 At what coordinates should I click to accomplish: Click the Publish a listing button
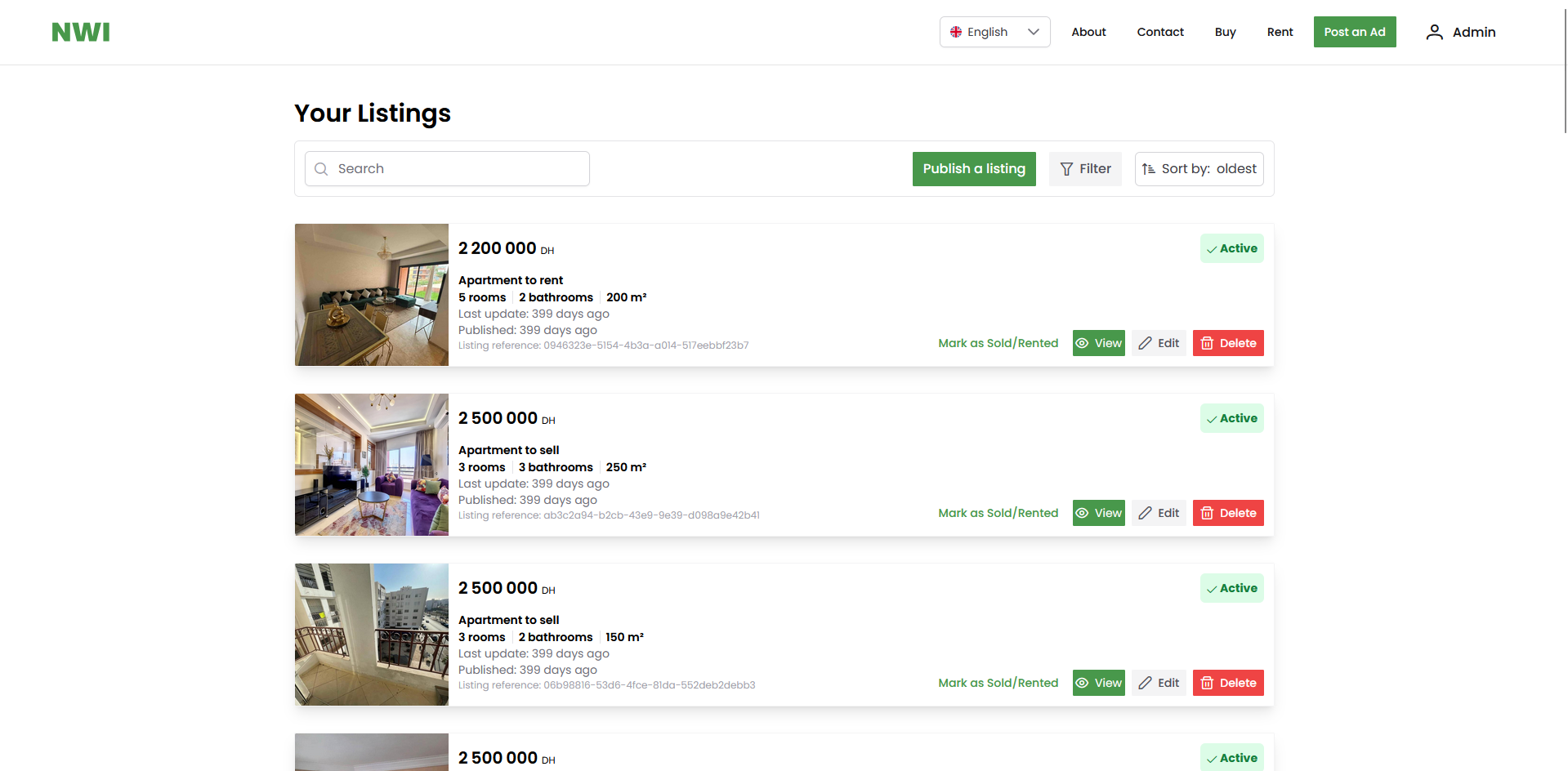coord(974,168)
